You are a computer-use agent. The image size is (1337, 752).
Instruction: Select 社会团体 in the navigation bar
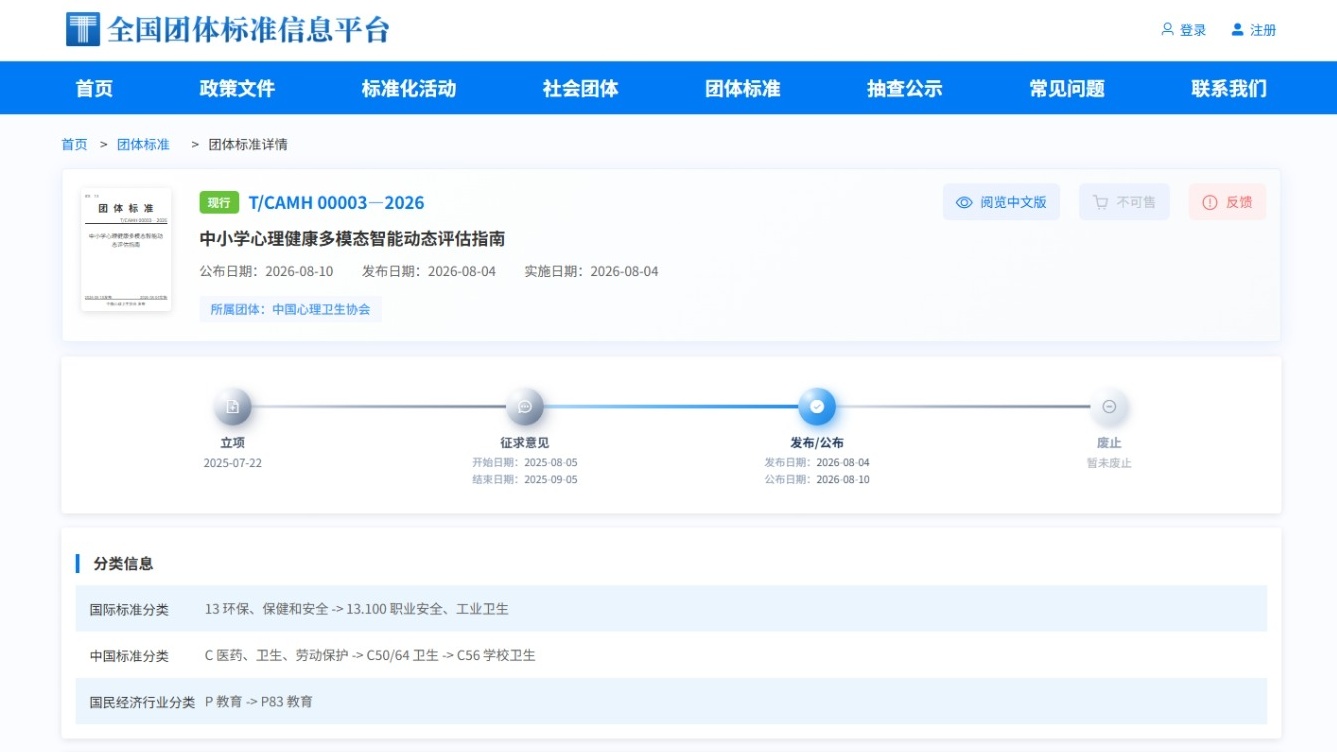click(581, 88)
